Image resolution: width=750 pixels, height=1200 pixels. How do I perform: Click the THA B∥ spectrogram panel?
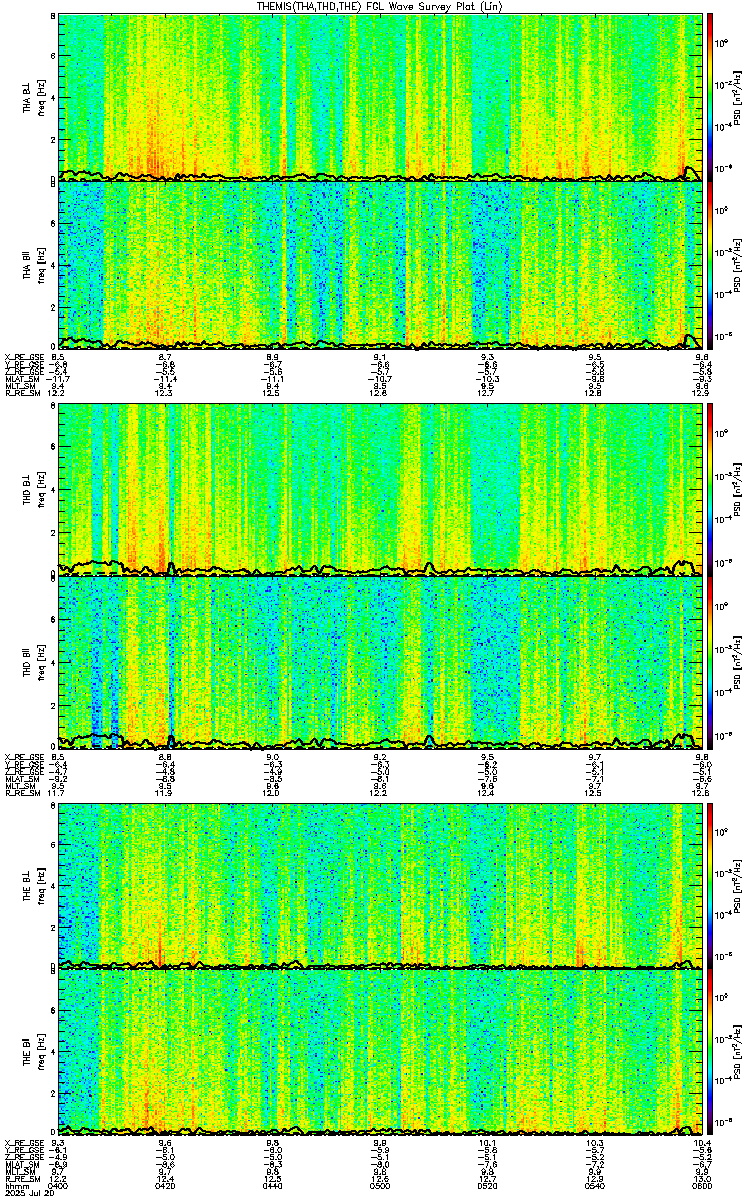[379, 264]
